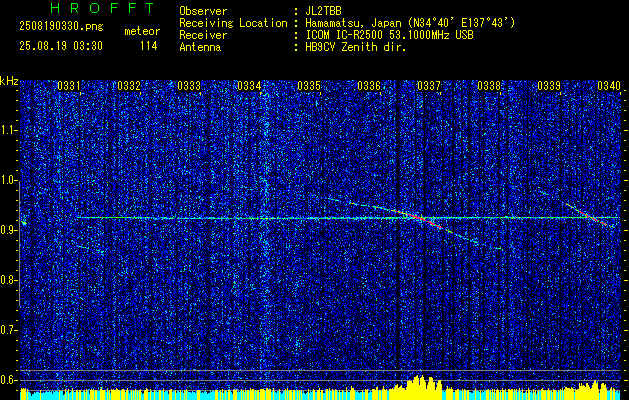The width and height of the screenshot is (629, 400).
Task: Click the Antenna label
Action: tap(200, 47)
